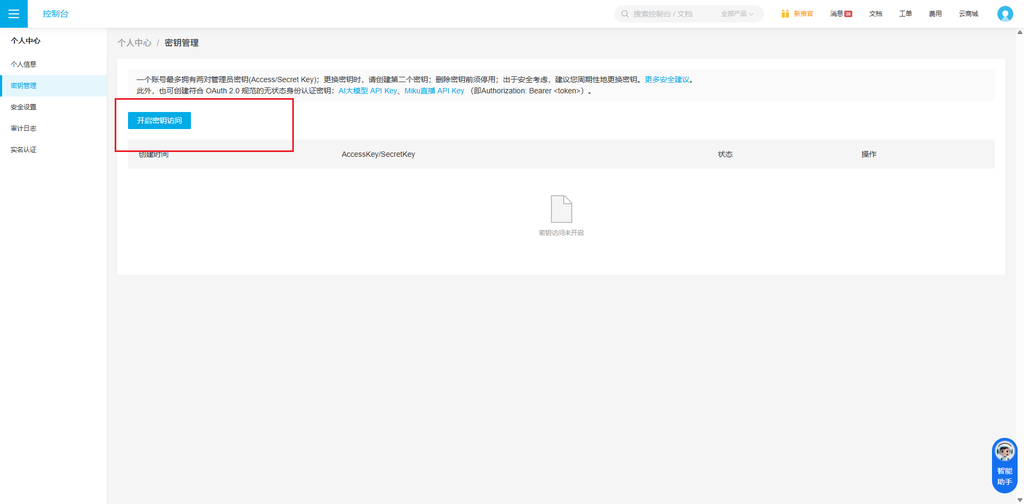Open the Miku直播 API Key link
Screen dimensions: 1024x504
point(434,91)
